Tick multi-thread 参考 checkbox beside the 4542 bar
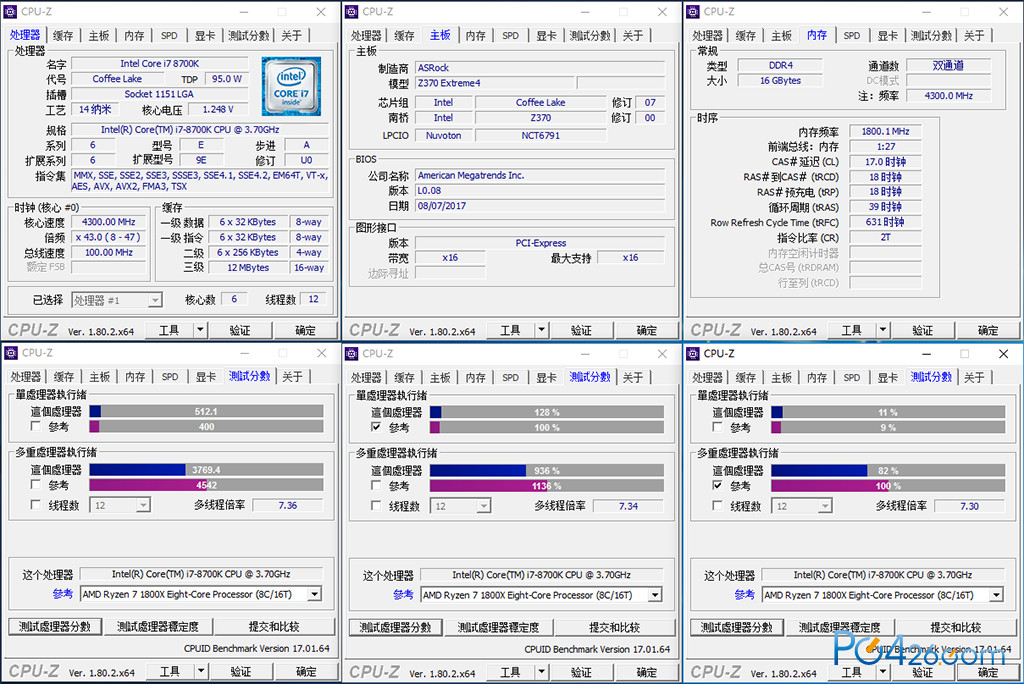The image size is (1024, 684). click(x=36, y=484)
